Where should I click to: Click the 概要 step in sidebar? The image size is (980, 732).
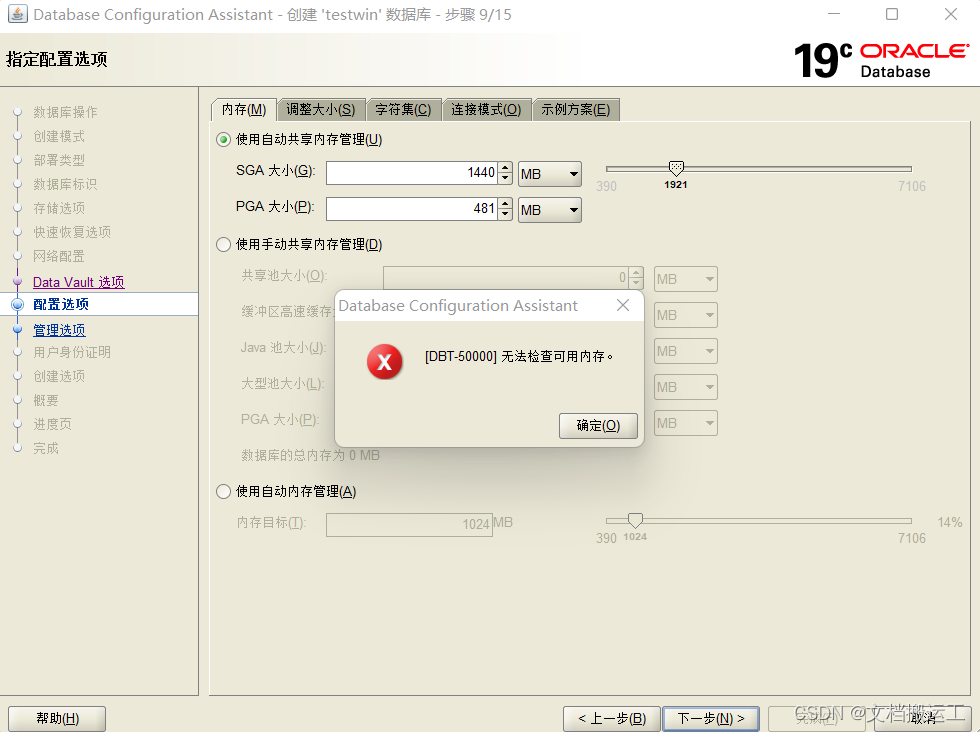tap(46, 400)
